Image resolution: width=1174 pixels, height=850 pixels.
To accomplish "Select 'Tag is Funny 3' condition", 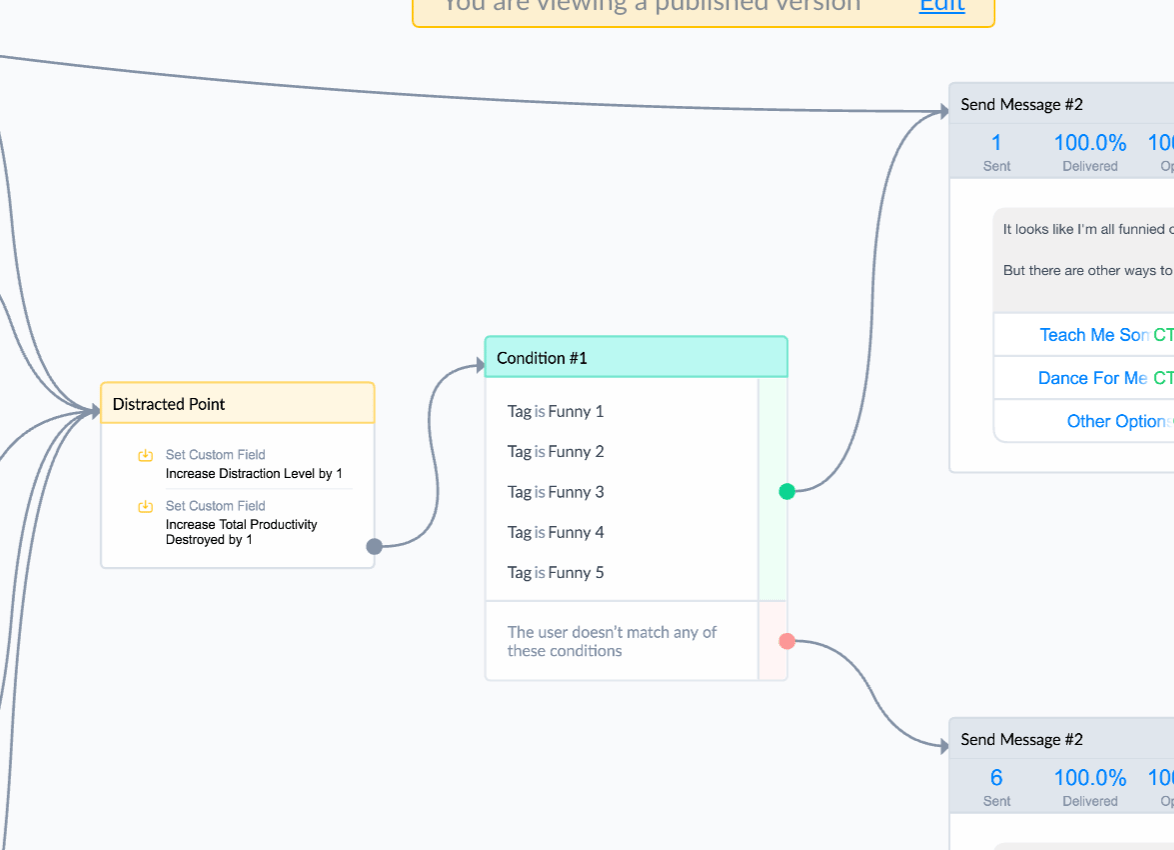I will (556, 492).
